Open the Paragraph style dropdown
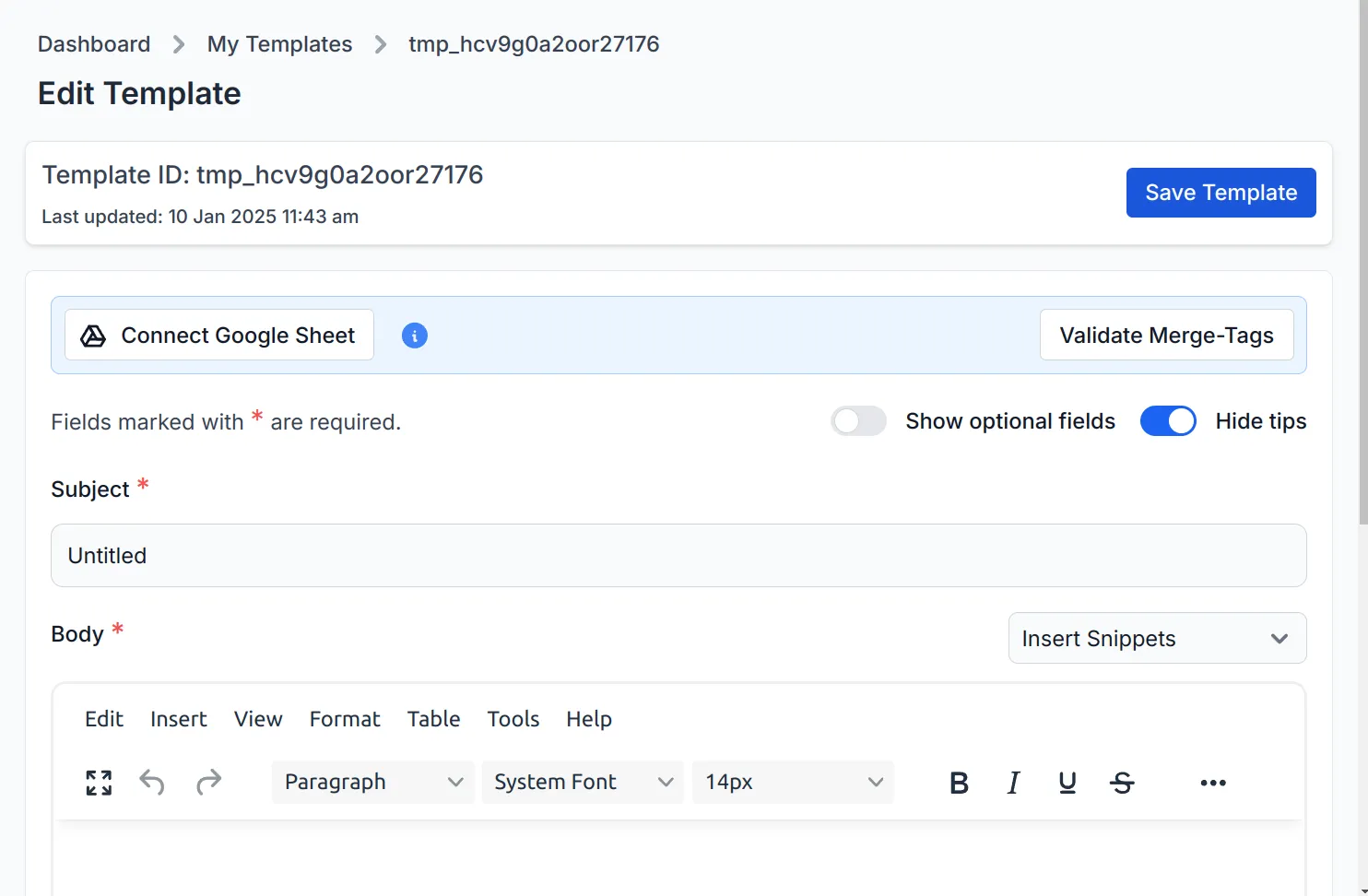Screen dimensions: 1368x896 (x=372, y=782)
